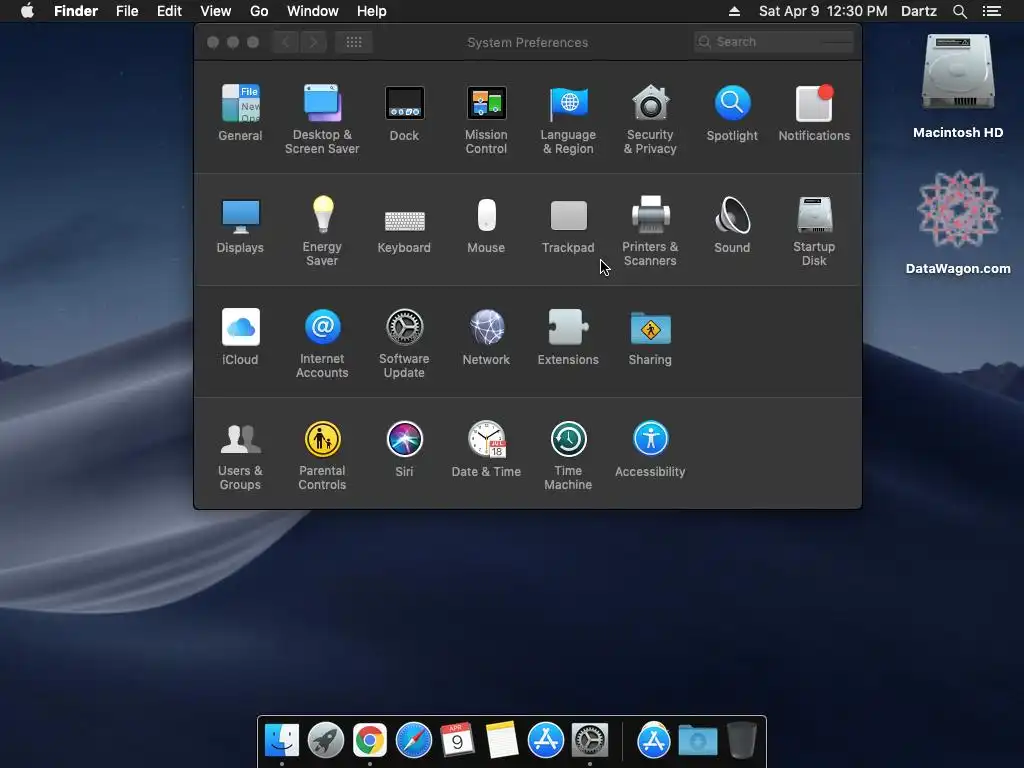1024x768 pixels.
Task: Open Siri preferences
Action: (x=404, y=449)
